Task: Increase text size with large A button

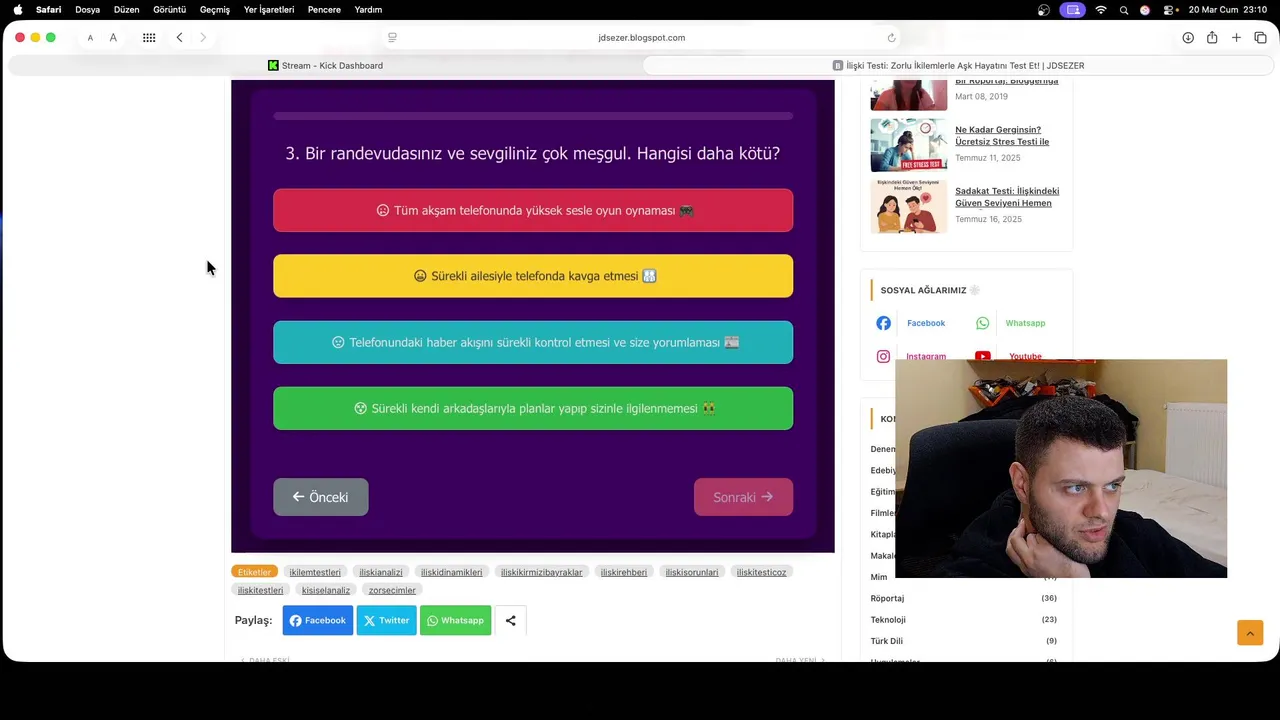Action: 113,38
